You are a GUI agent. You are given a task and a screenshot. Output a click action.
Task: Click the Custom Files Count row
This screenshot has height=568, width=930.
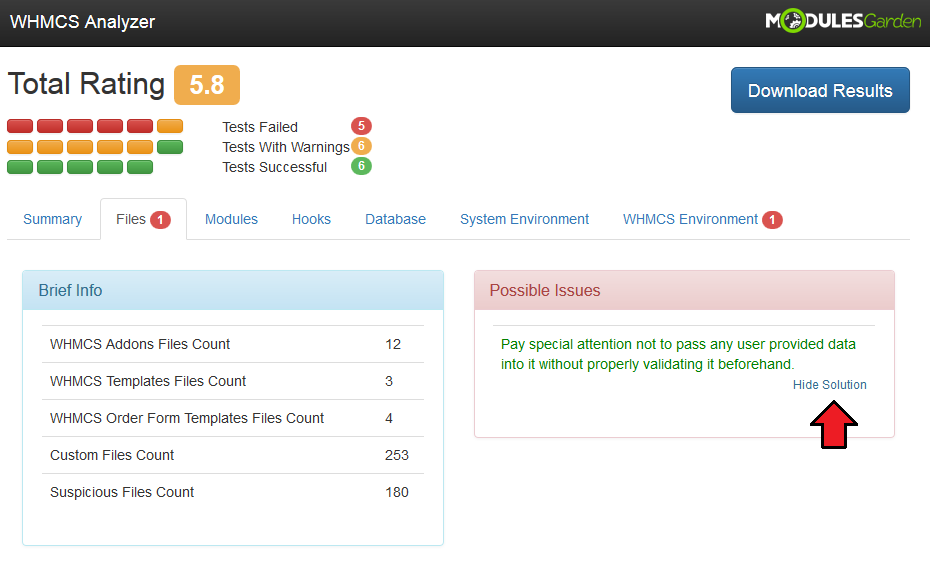(233, 455)
